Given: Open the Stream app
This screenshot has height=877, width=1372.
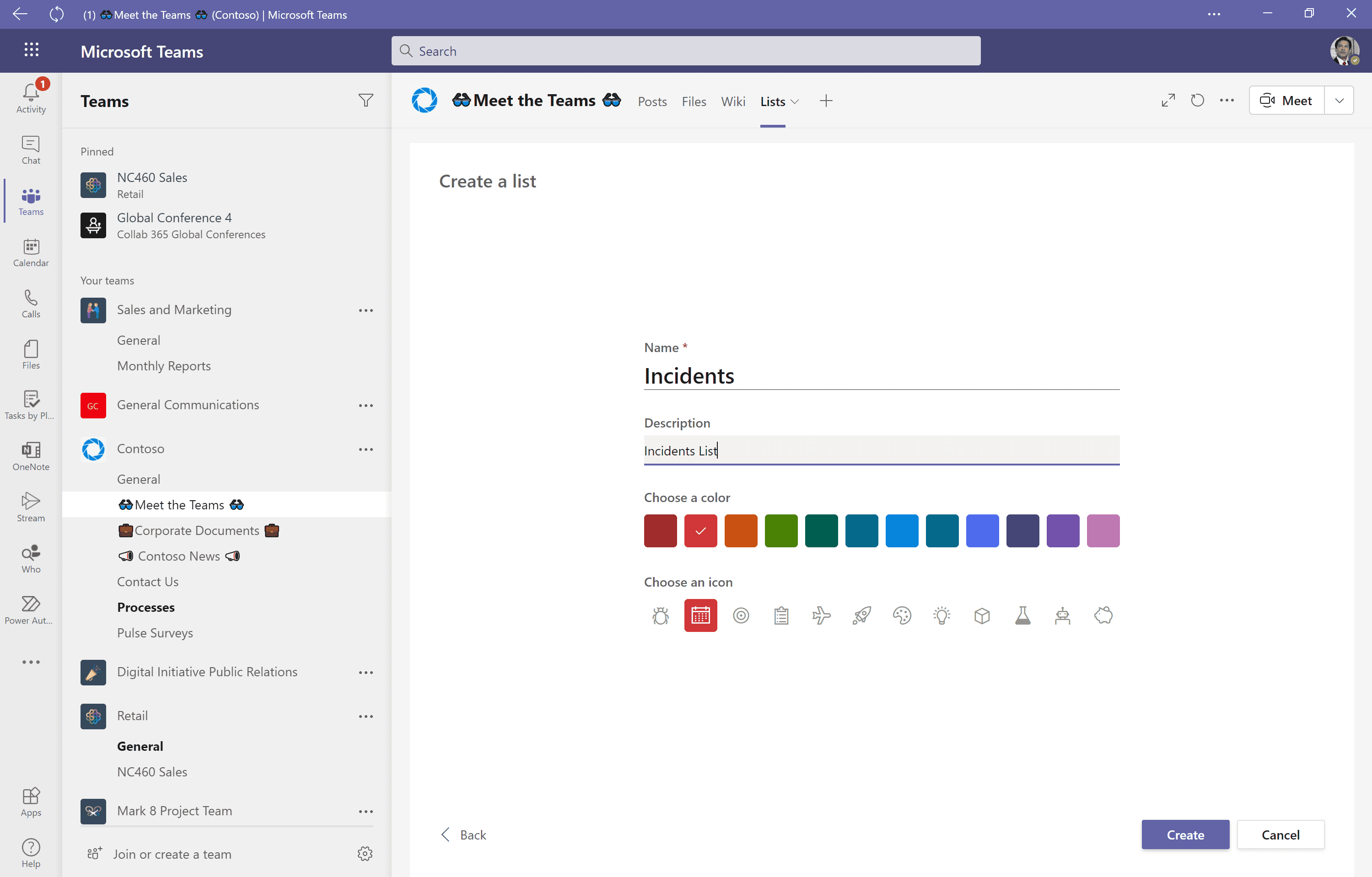Looking at the screenshot, I should click(x=31, y=508).
